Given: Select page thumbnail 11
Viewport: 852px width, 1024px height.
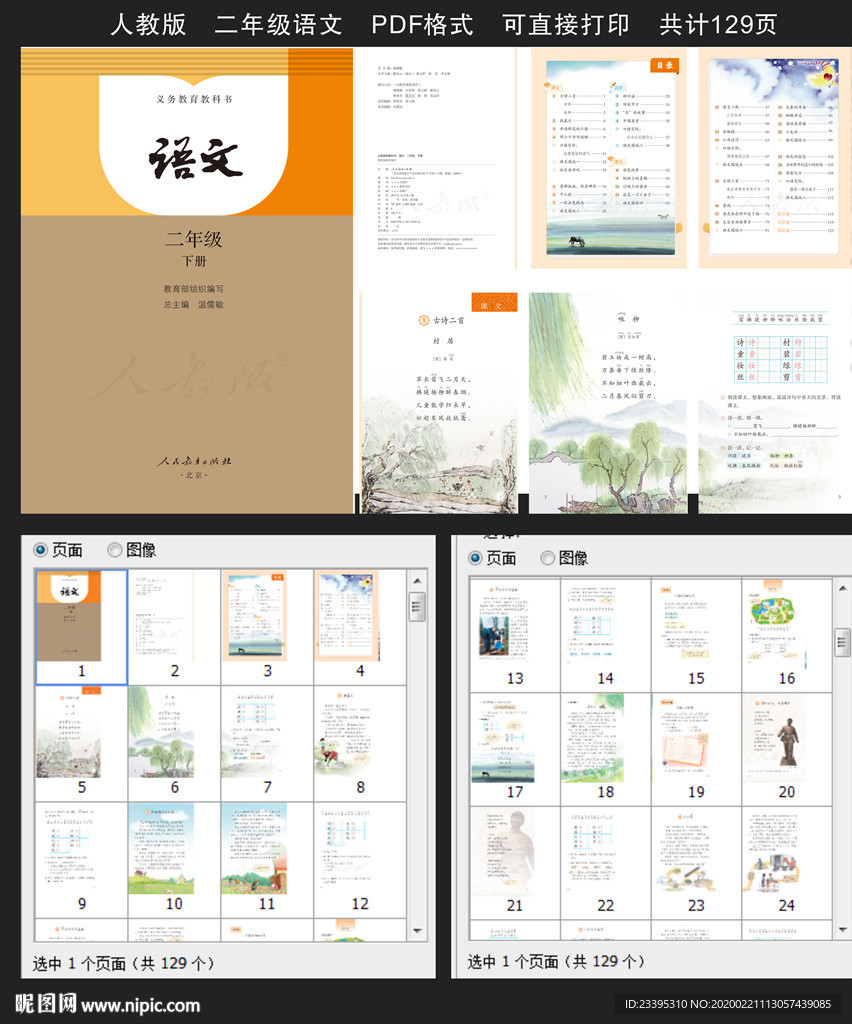Looking at the screenshot, I should 267,859.
